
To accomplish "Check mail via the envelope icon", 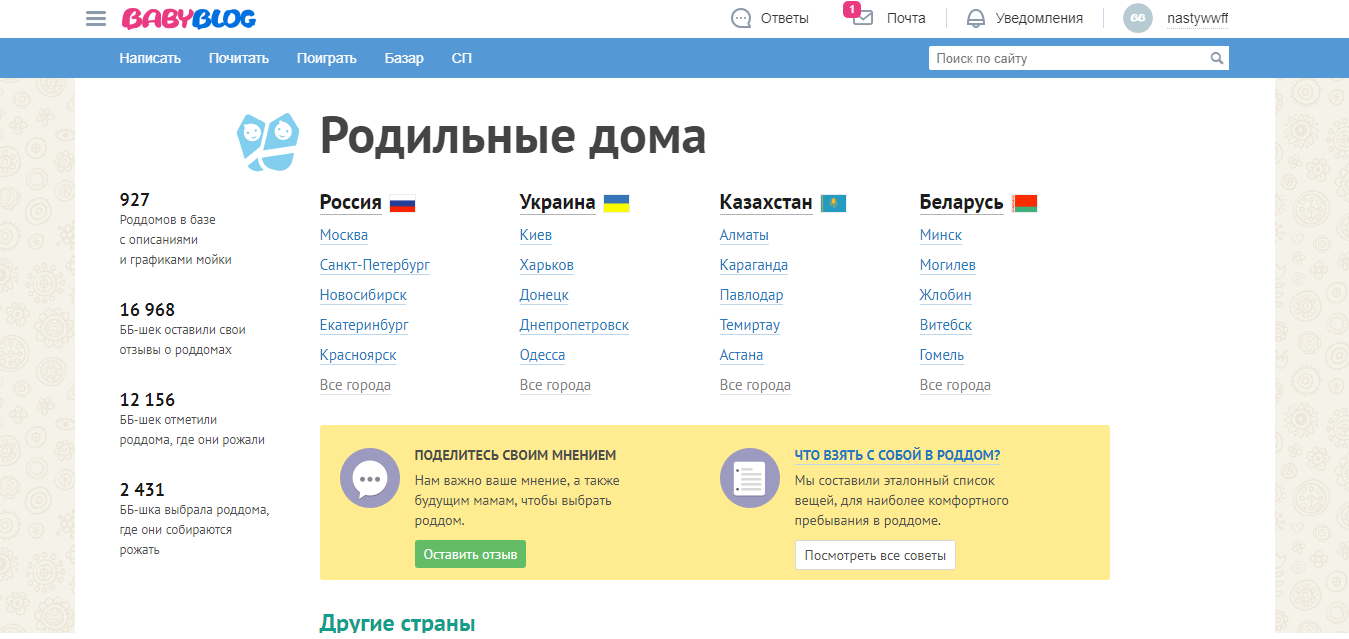I will [x=862, y=18].
